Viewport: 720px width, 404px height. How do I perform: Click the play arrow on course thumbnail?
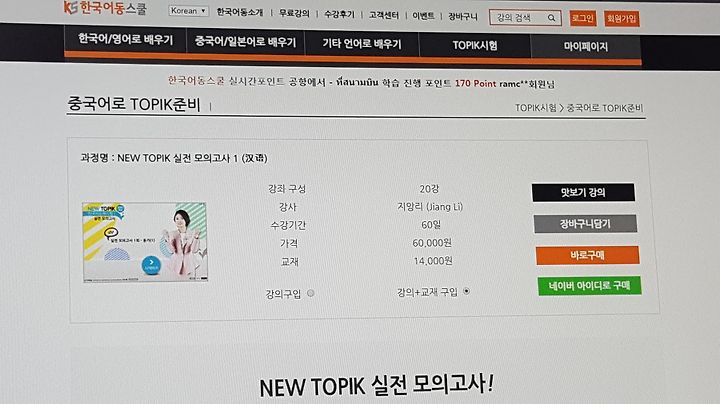tap(151, 265)
